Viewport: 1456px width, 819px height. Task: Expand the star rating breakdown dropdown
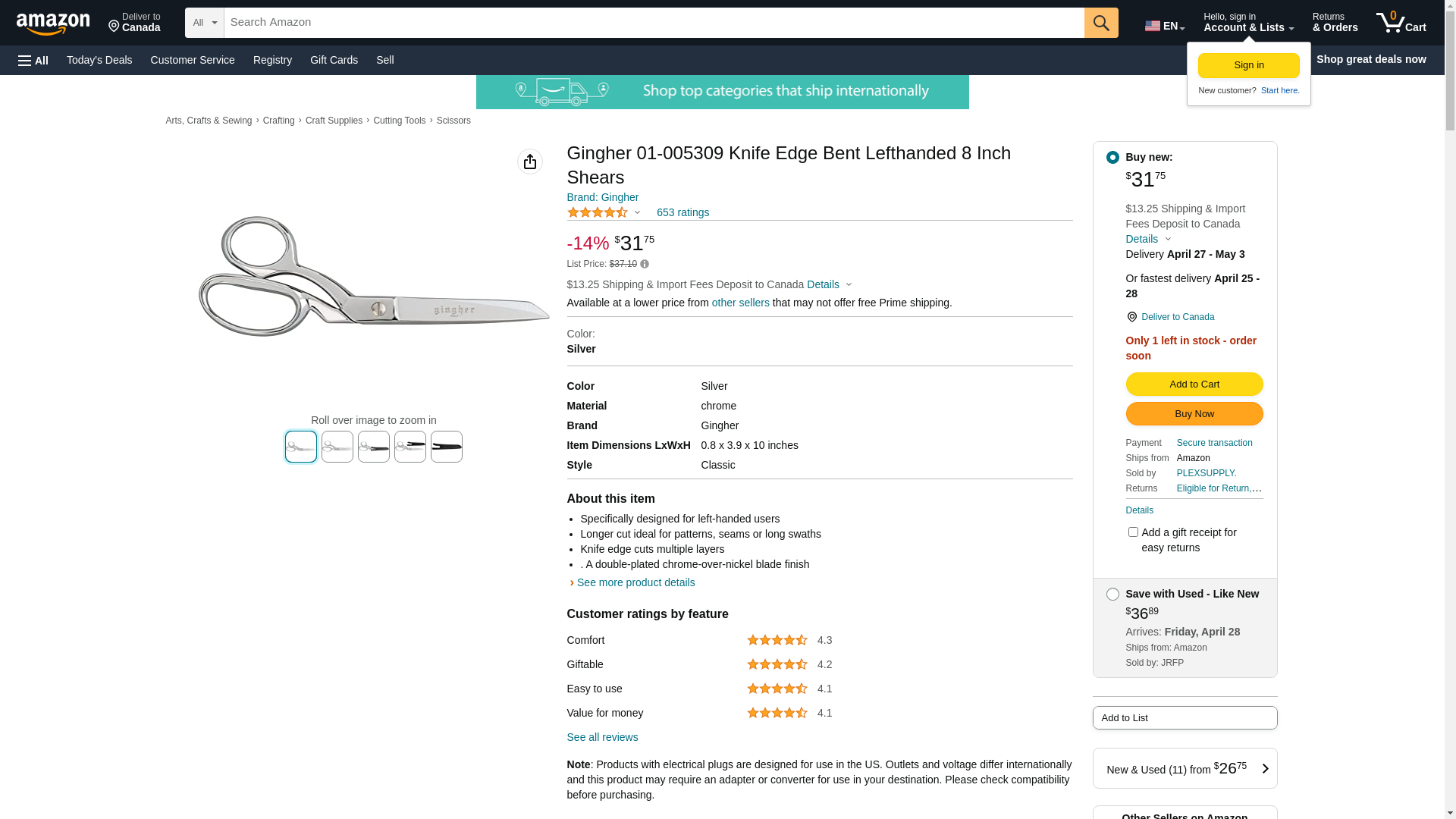(637, 212)
